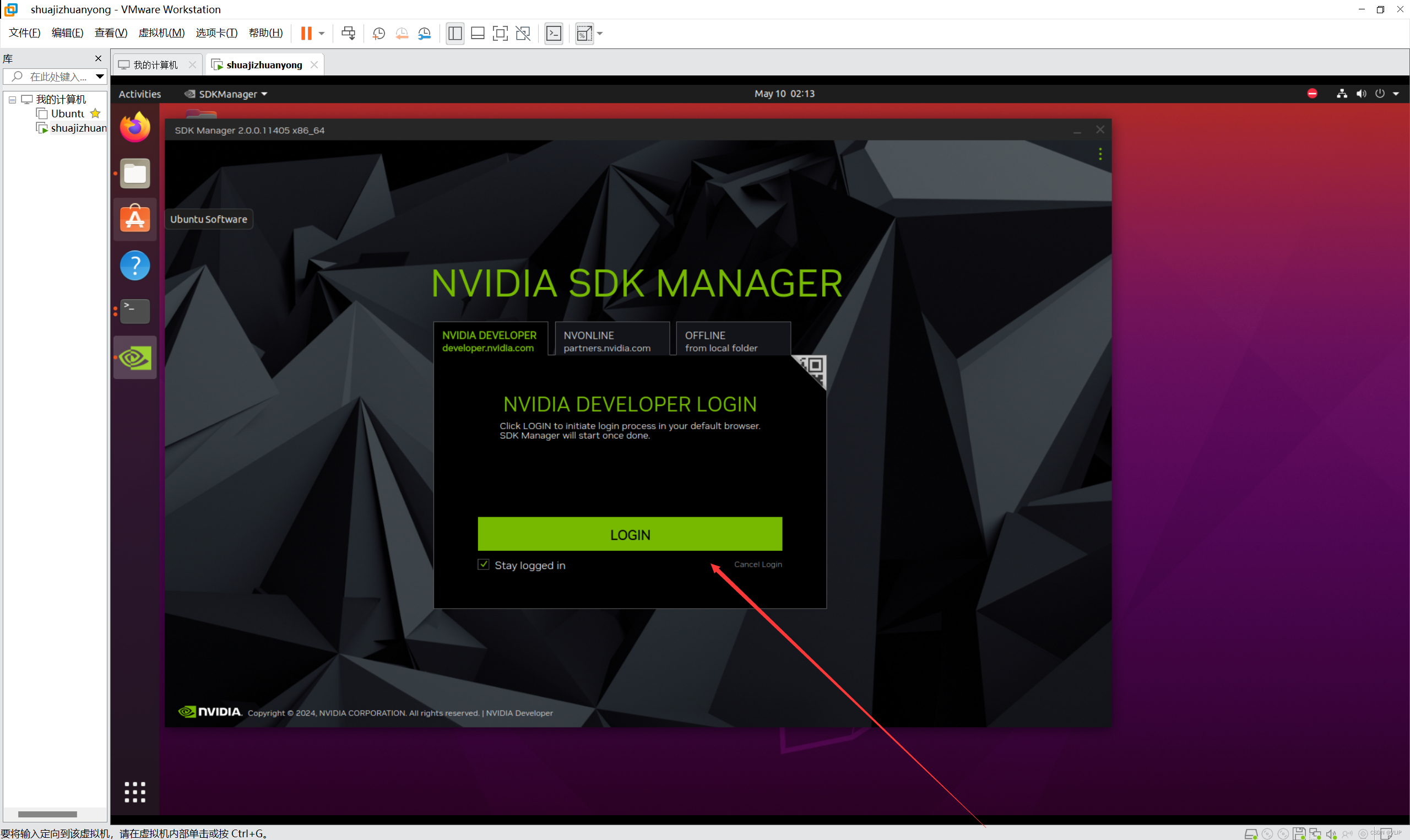Image resolution: width=1410 pixels, height=840 pixels.
Task: Click the library search input field
Action: click(57, 77)
